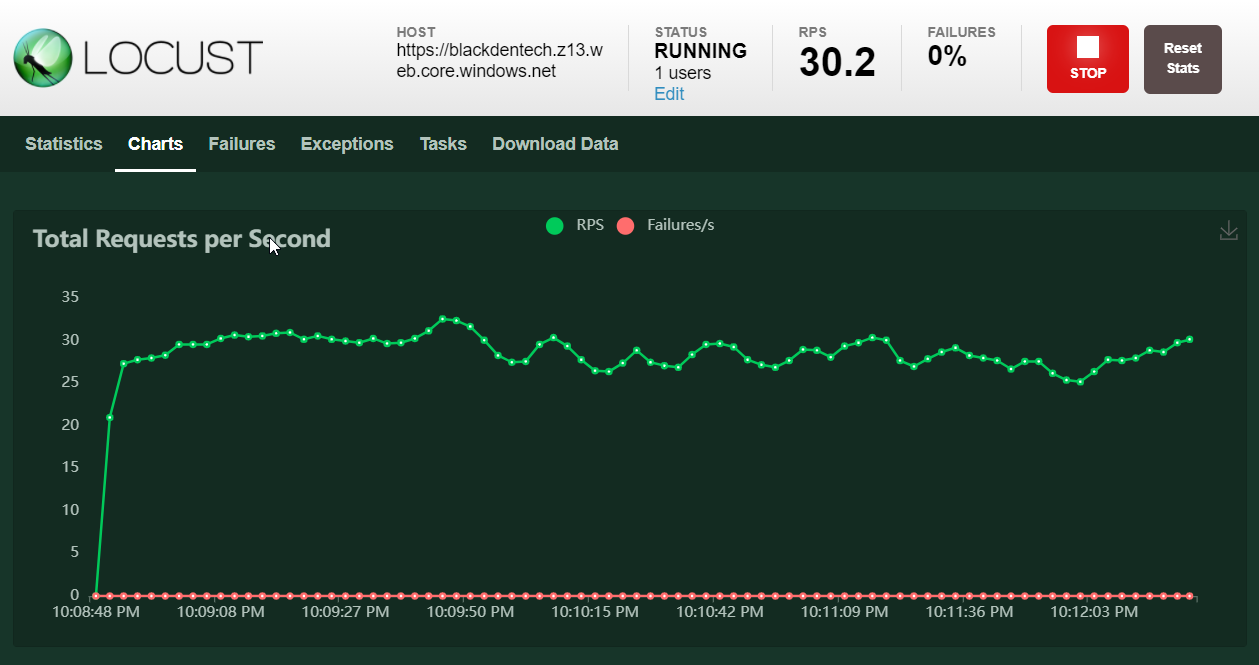This screenshot has height=665, width=1259.
Task: Open the Download Data tab
Action: click(x=555, y=144)
